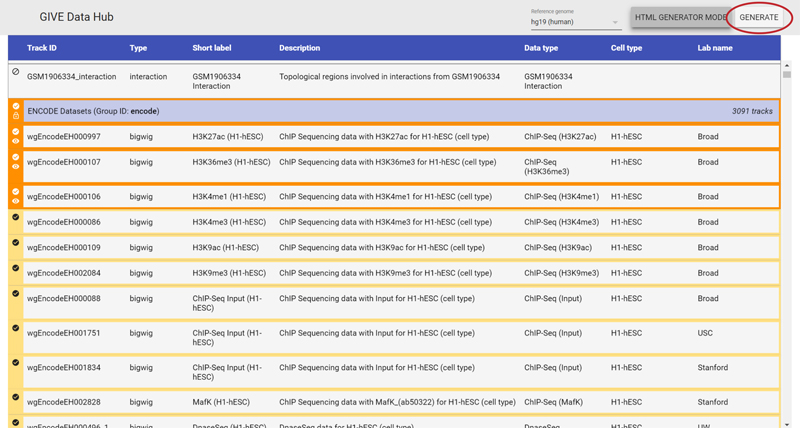Toggle the check icon for wgEncodeEH001751
Screen dimensions: 800x428
coord(16,328)
